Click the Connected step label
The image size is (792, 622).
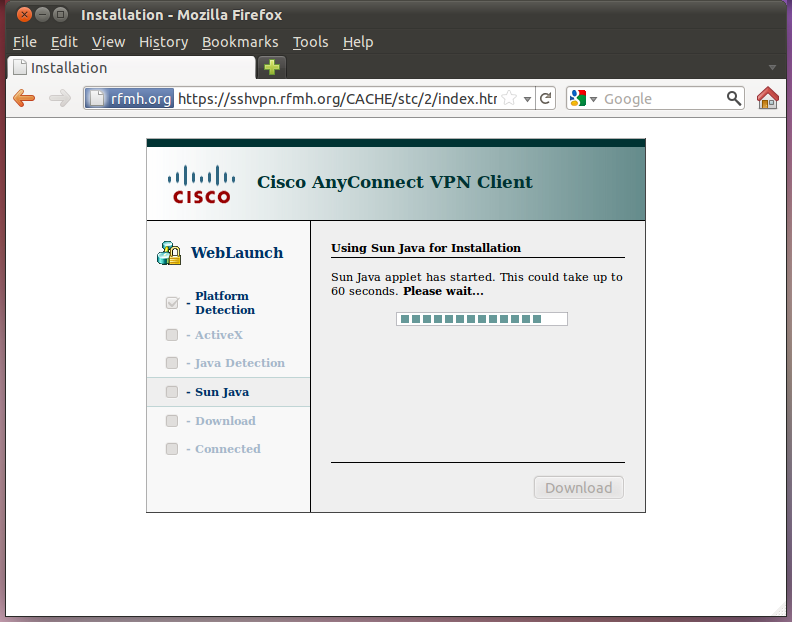[x=228, y=449]
